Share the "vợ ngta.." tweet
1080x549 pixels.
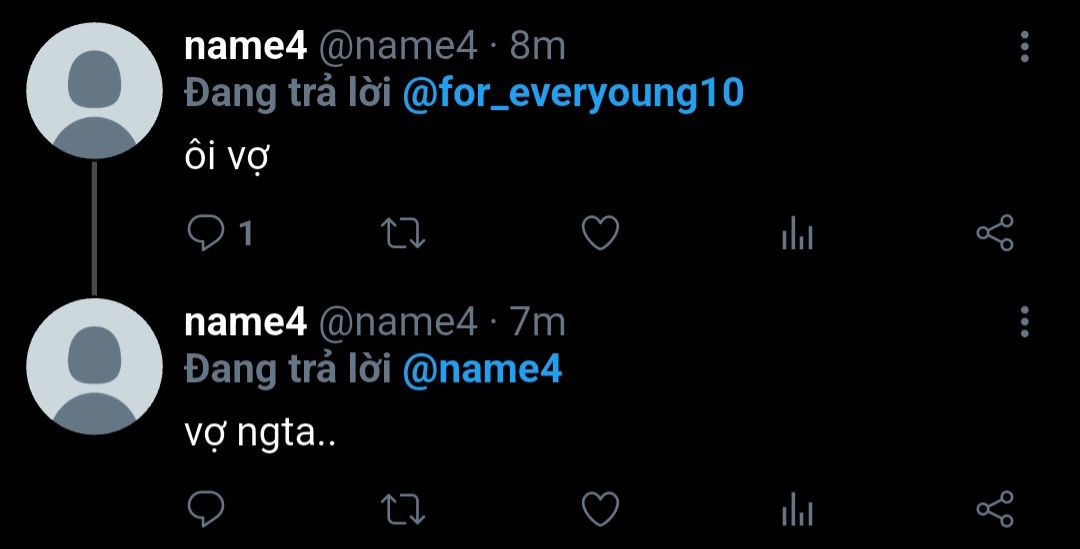click(x=994, y=509)
